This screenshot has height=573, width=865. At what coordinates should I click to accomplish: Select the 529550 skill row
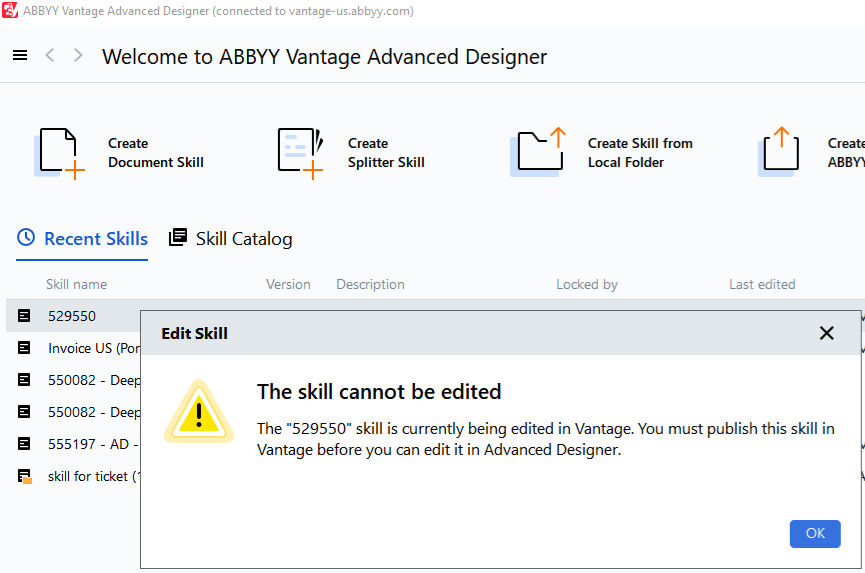point(73,316)
